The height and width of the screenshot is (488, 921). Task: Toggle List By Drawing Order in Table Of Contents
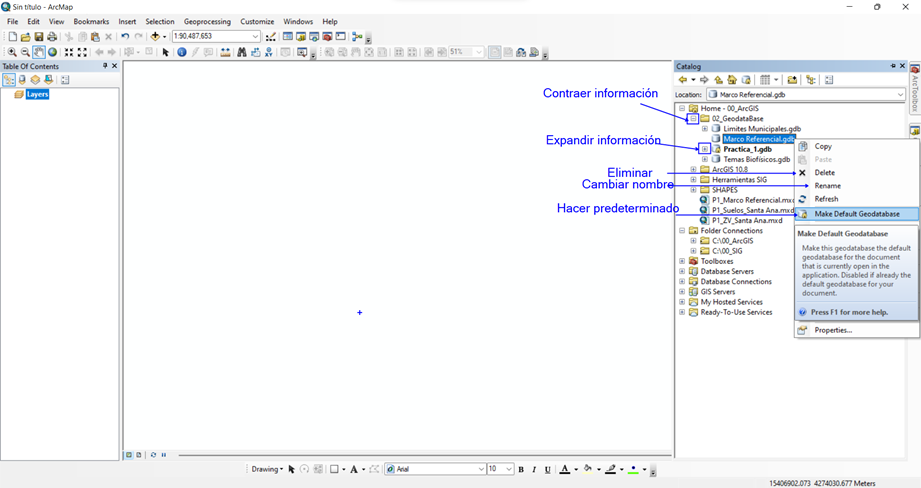[x=9, y=80]
